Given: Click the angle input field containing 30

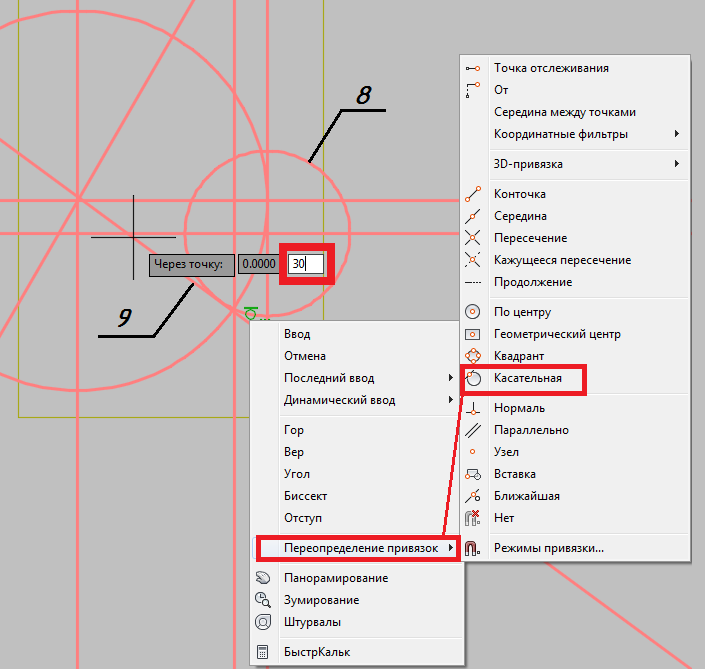Looking at the screenshot, I should 305,264.
